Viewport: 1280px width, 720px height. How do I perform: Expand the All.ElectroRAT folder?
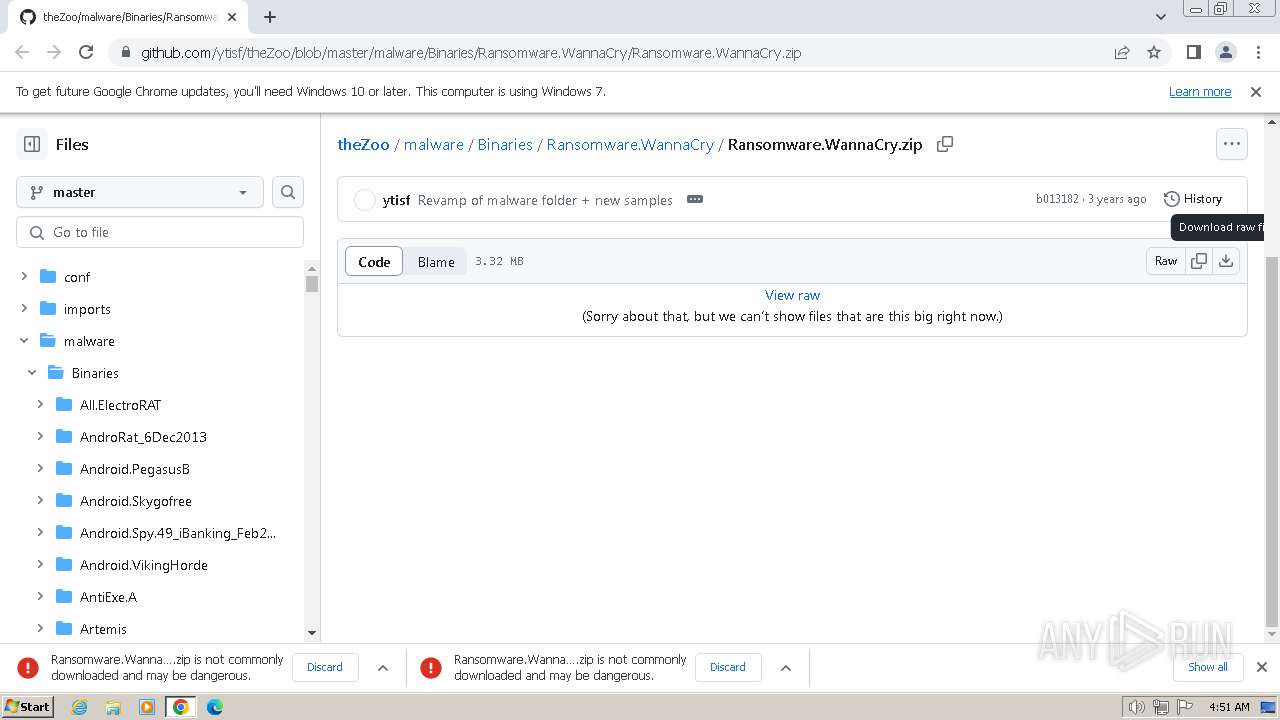(x=40, y=405)
